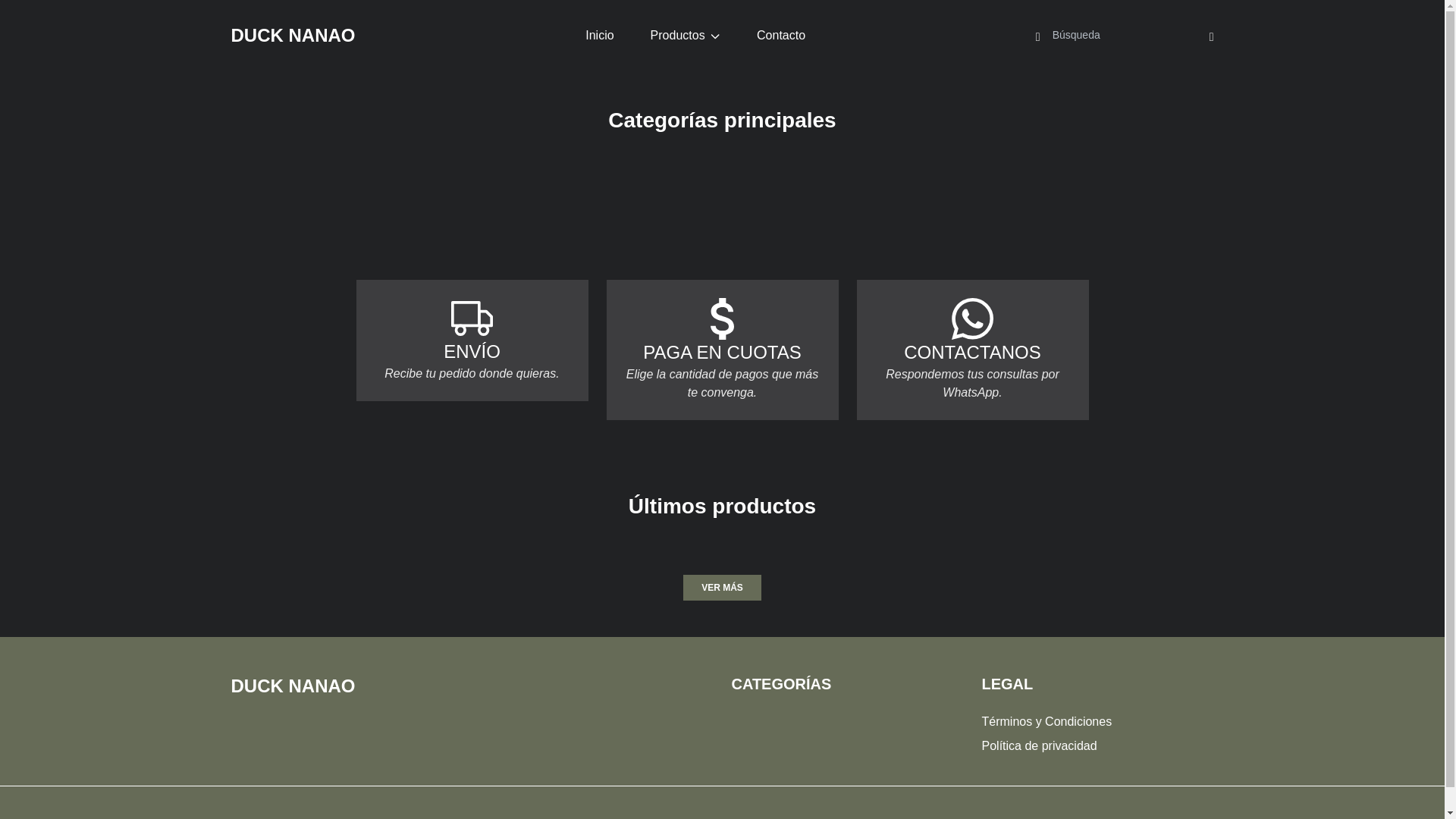Select the ENVÍO heading

click(x=472, y=352)
